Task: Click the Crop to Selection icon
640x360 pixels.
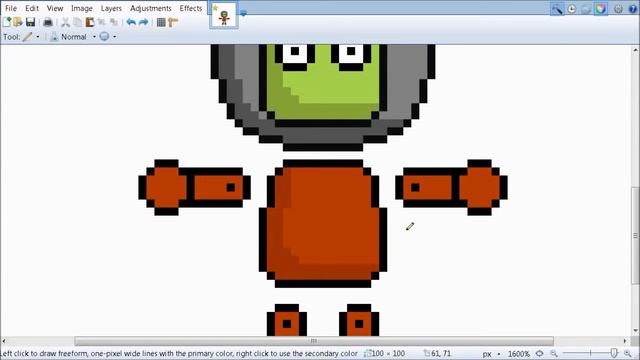Action: tap(102, 22)
